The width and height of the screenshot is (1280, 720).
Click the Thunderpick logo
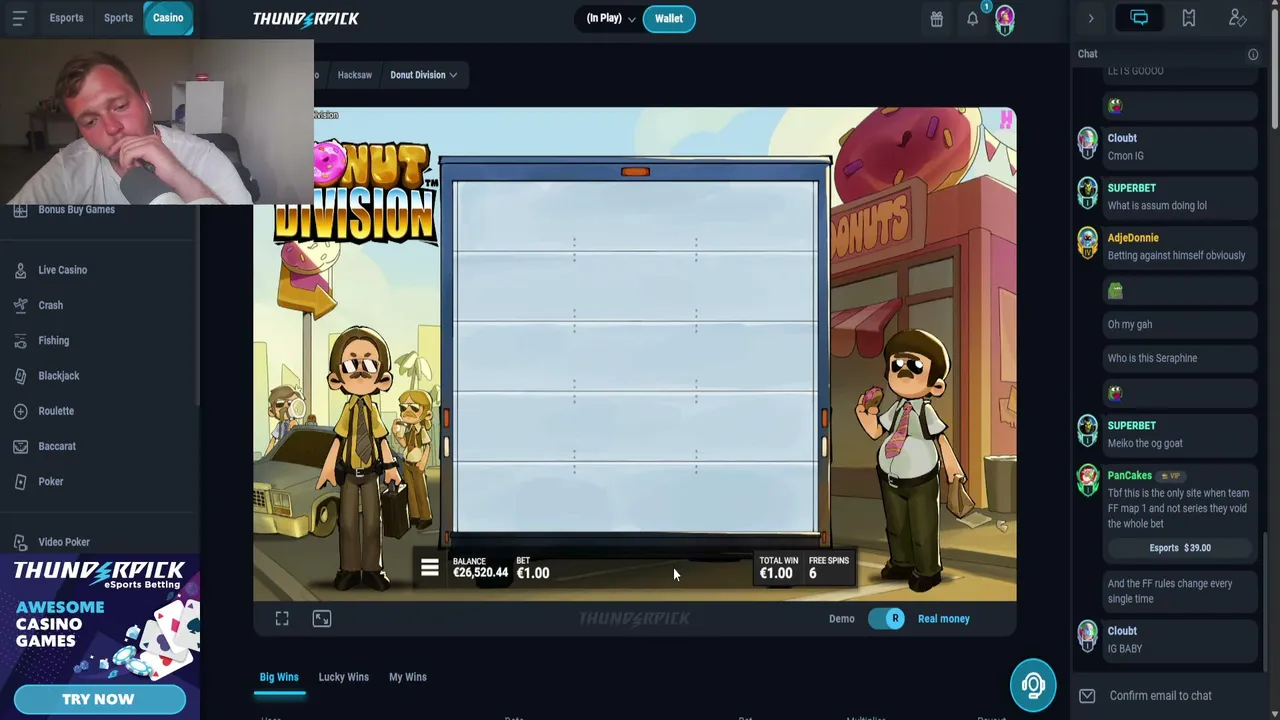tap(306, 18)
